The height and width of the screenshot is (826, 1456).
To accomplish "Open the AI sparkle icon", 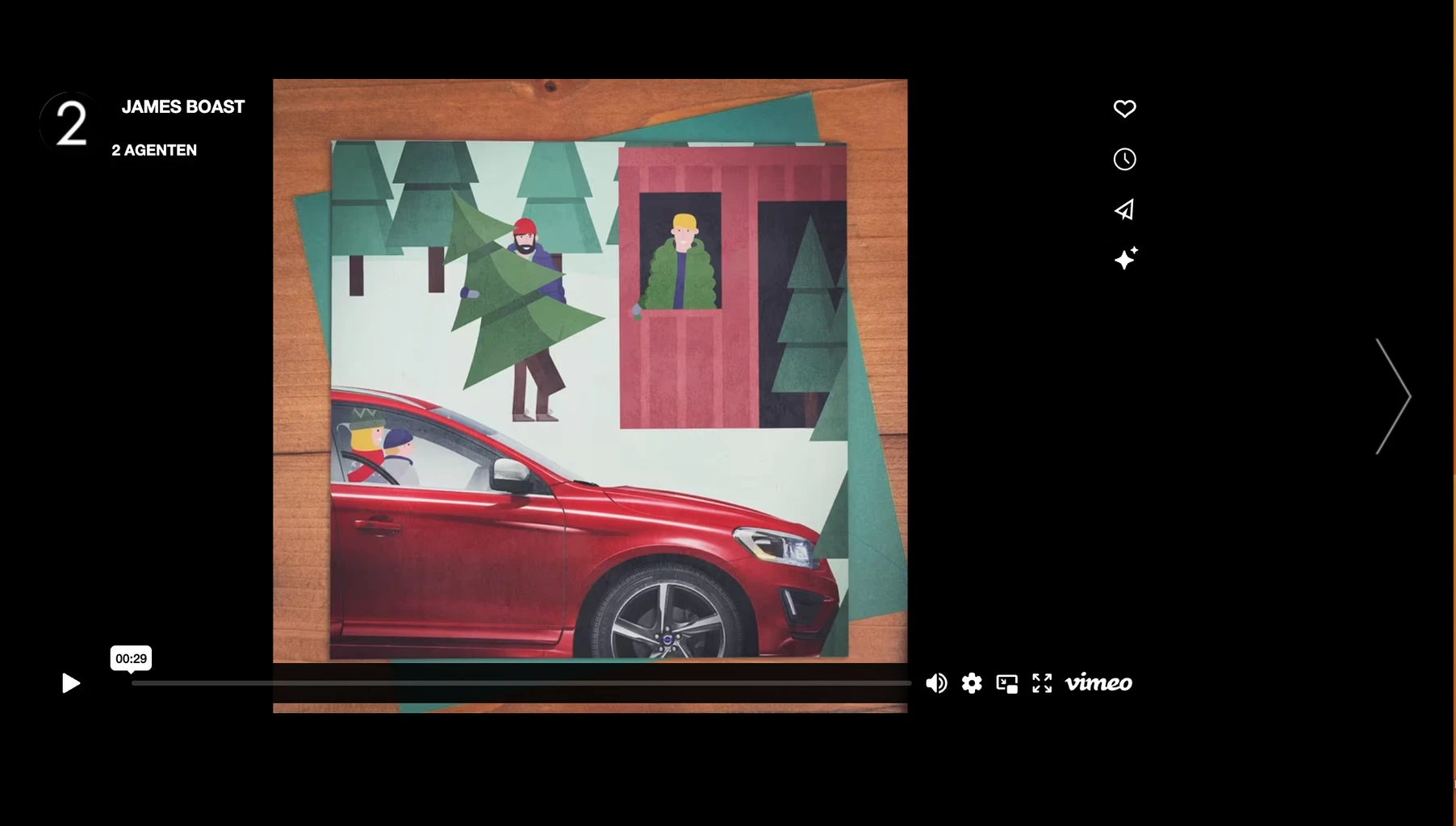I will [x=1125, y=258].
